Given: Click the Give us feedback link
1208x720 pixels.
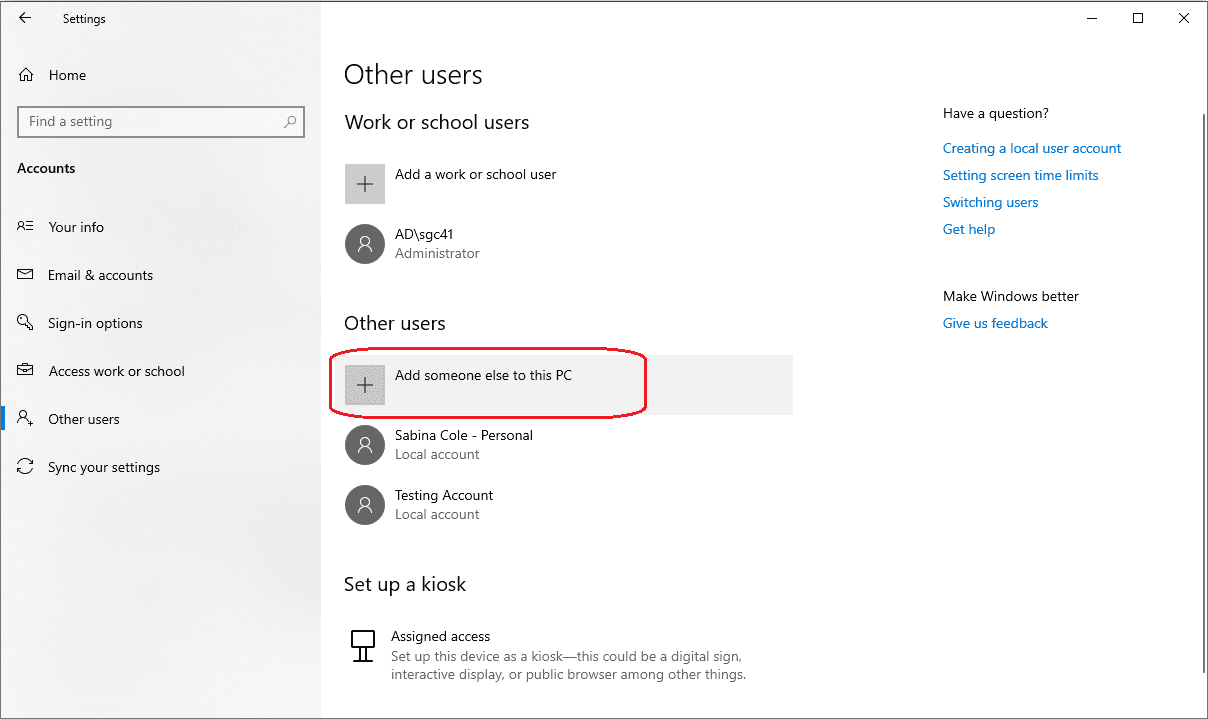Looking at the screenshot, I should click(x=995, y=323).
